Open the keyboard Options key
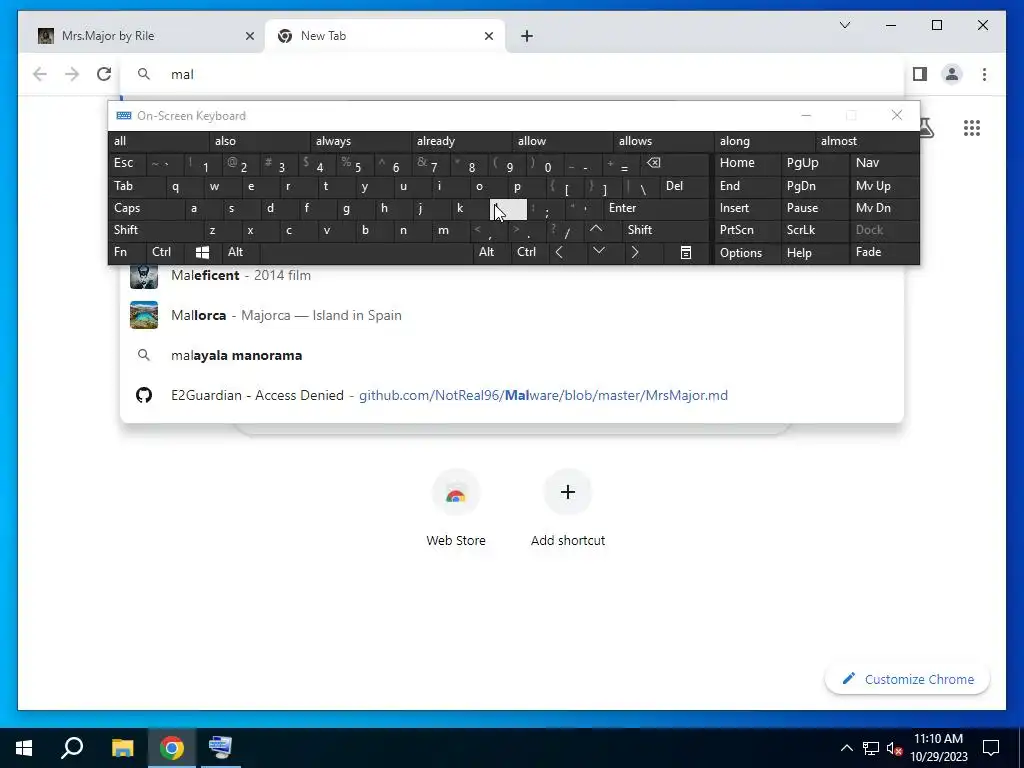The width and height of the screenshot is (1024, 768). point(747,253)
